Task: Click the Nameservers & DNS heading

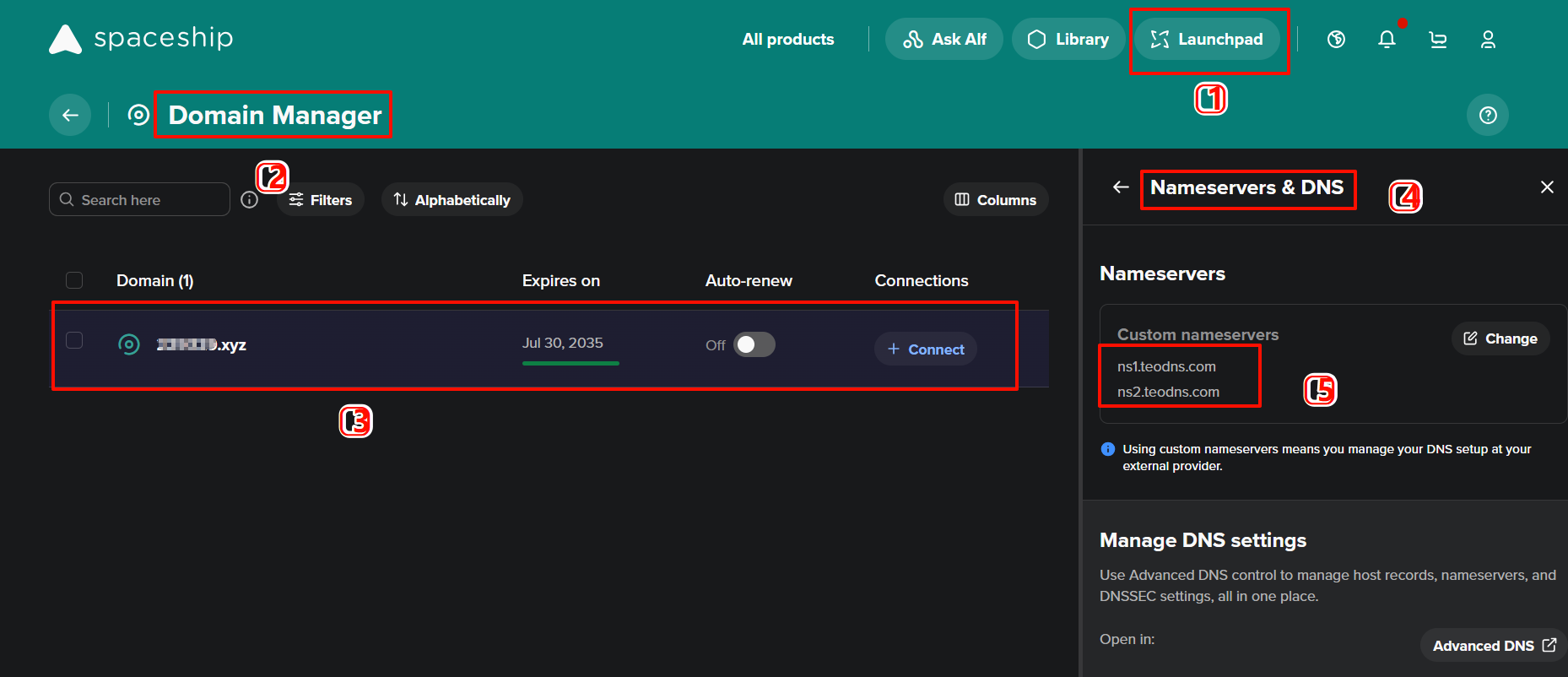Action: [1247, 187]
